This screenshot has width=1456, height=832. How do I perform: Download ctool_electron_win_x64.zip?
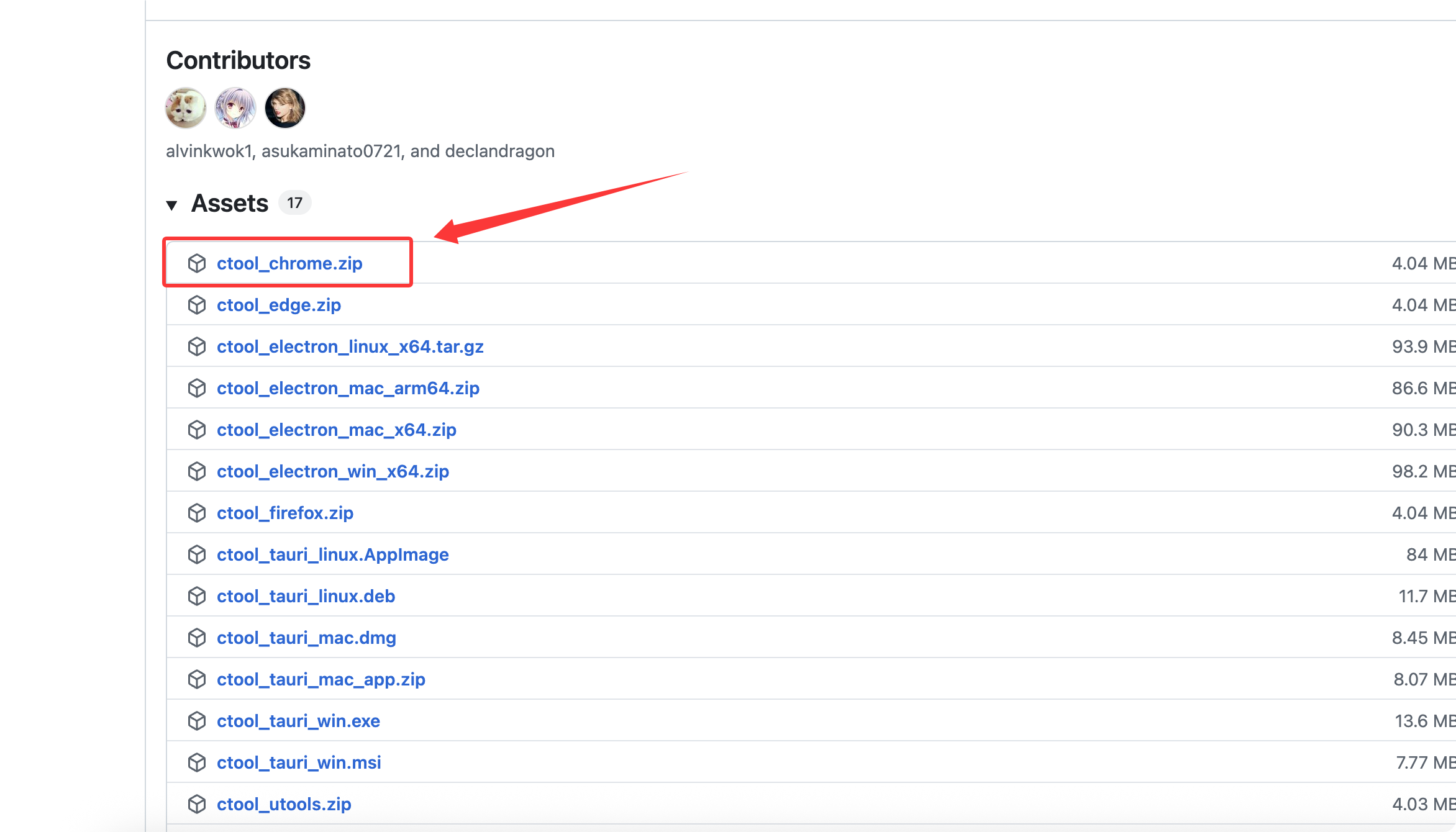pos(333,471)
